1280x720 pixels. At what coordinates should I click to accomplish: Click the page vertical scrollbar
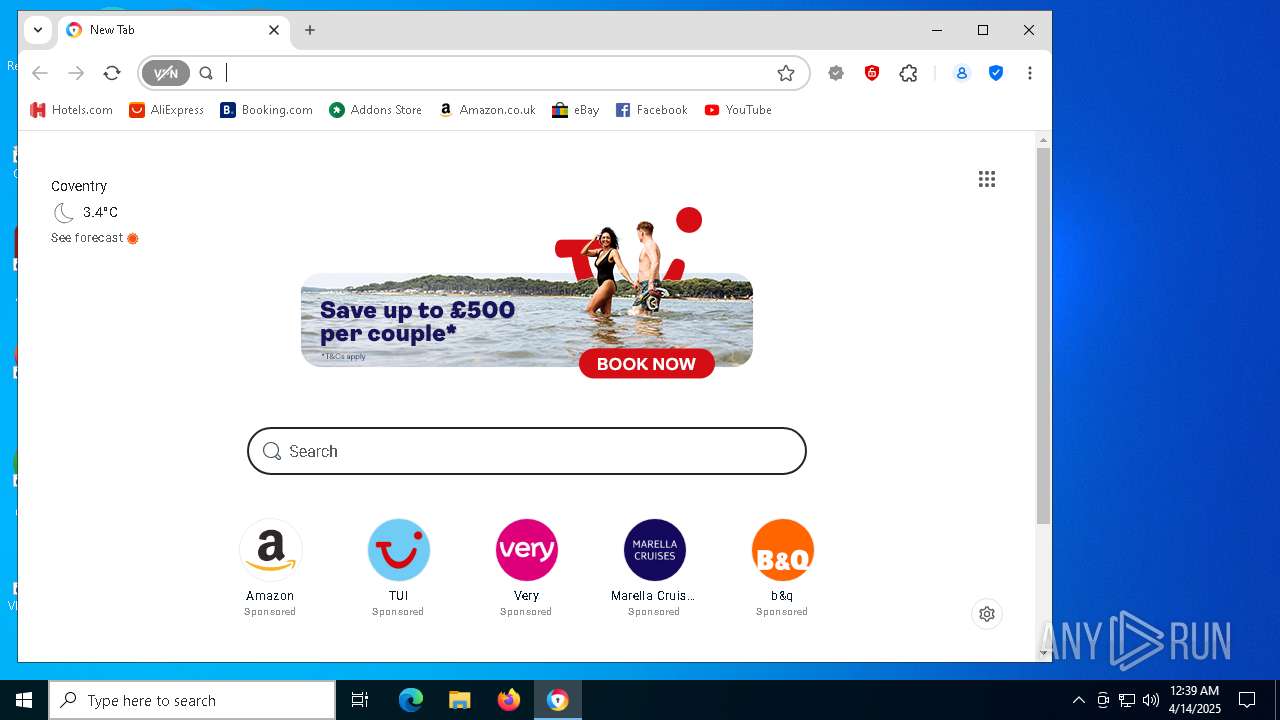(1043, 336)
